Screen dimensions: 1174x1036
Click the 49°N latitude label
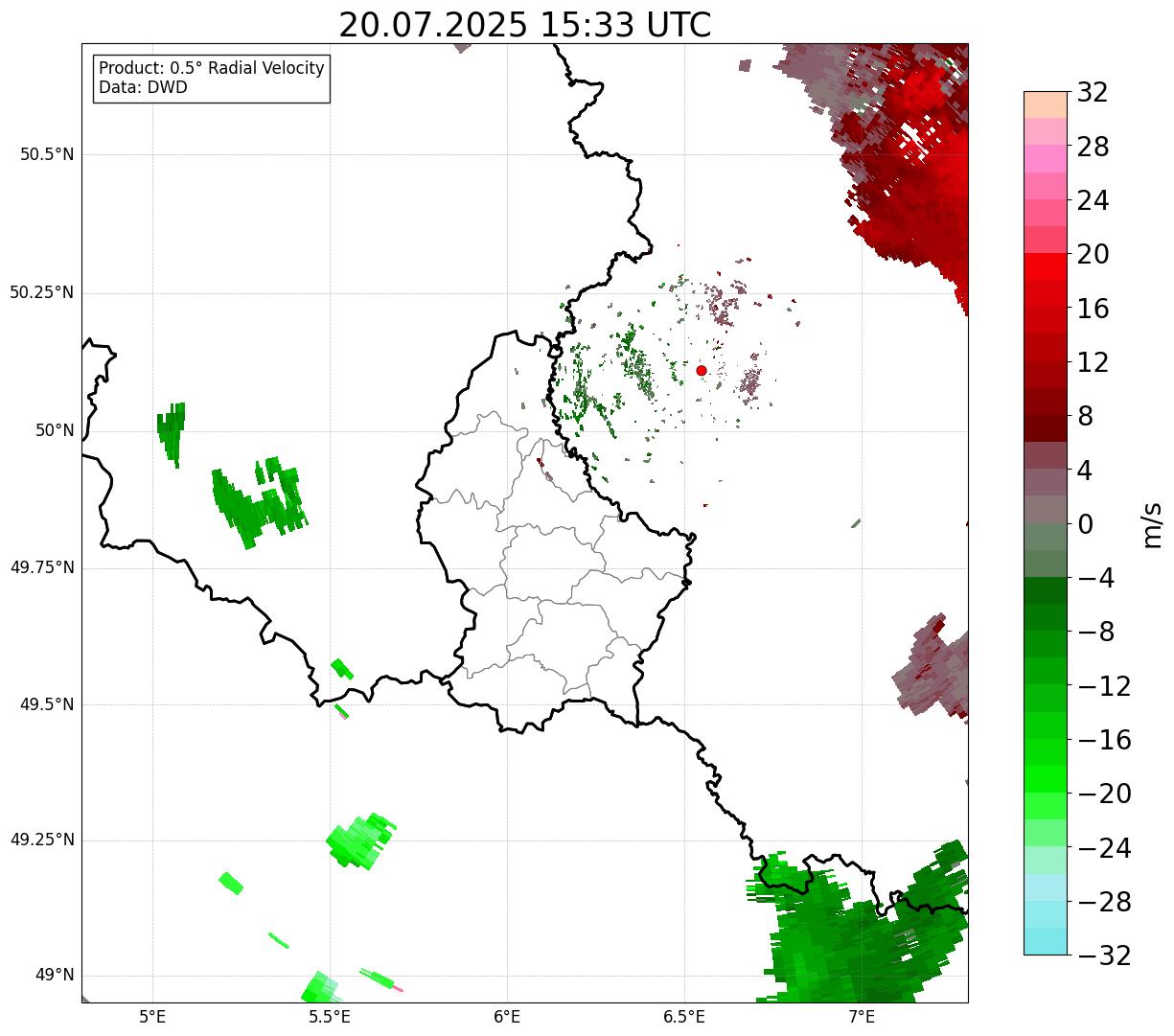click(x=55, y=976)
